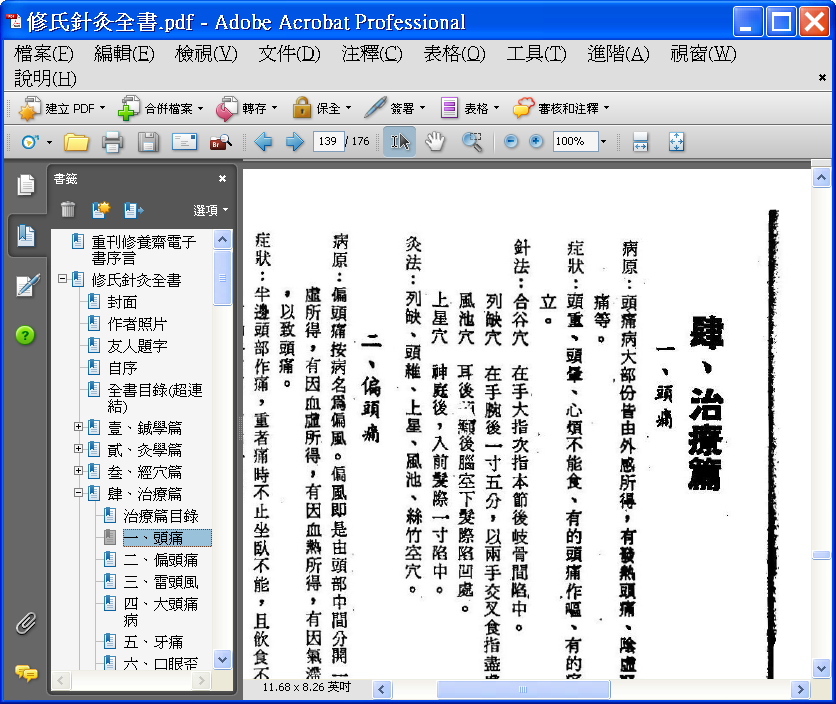Expand the 壹、鍼學篇 bookmark node

[78, 427]
